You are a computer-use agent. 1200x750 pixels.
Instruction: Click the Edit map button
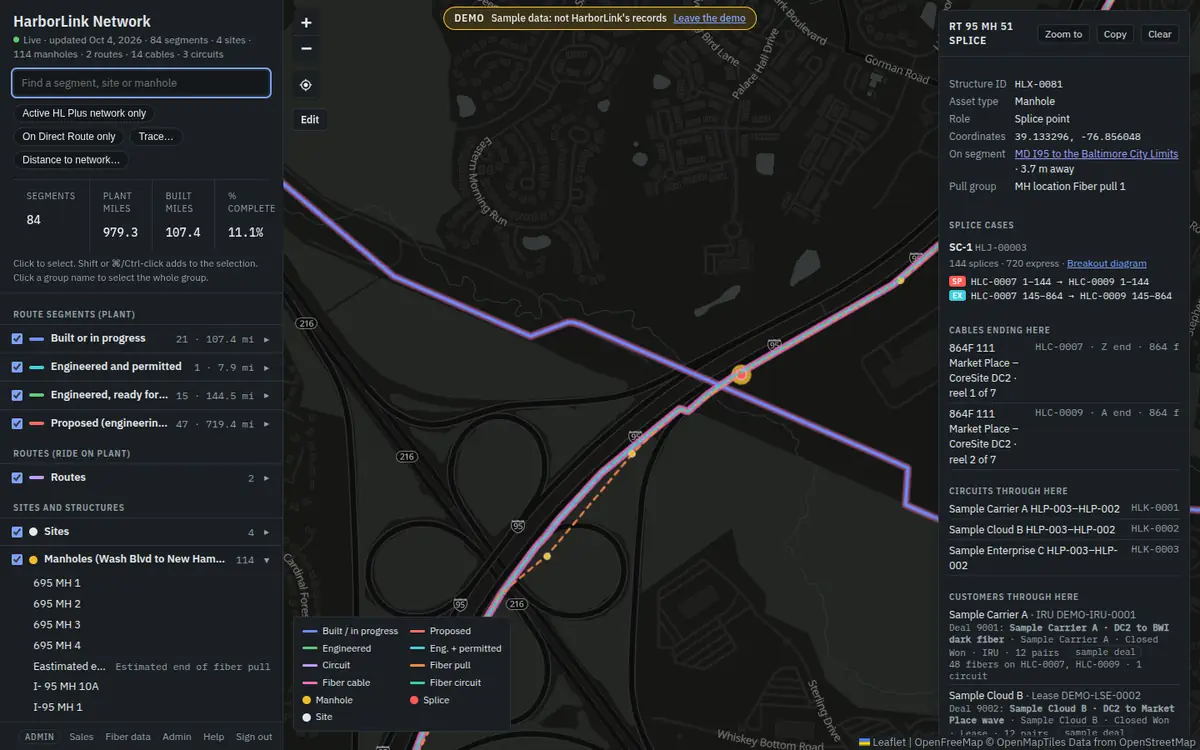tap(310, 119)
